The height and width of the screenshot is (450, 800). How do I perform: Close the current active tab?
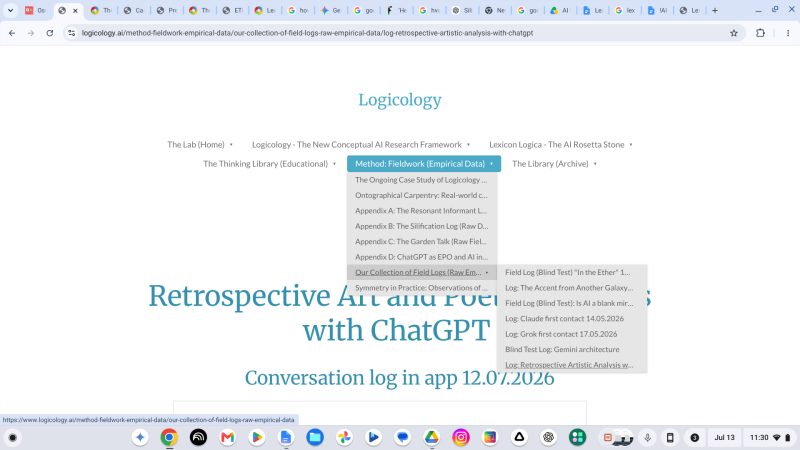[75, 10]
